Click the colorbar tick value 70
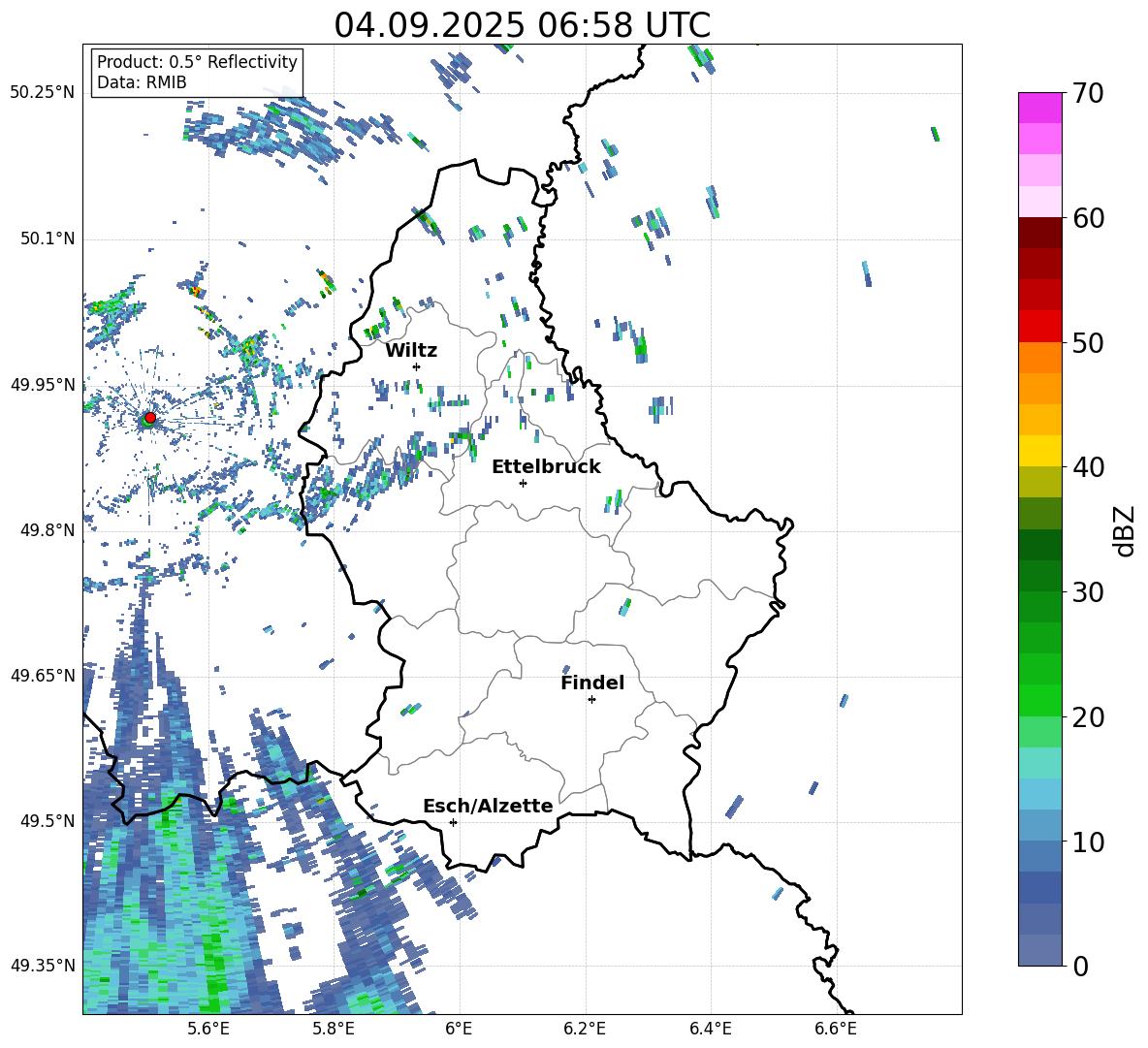 pyautogui.click(x=1088, y=94)
